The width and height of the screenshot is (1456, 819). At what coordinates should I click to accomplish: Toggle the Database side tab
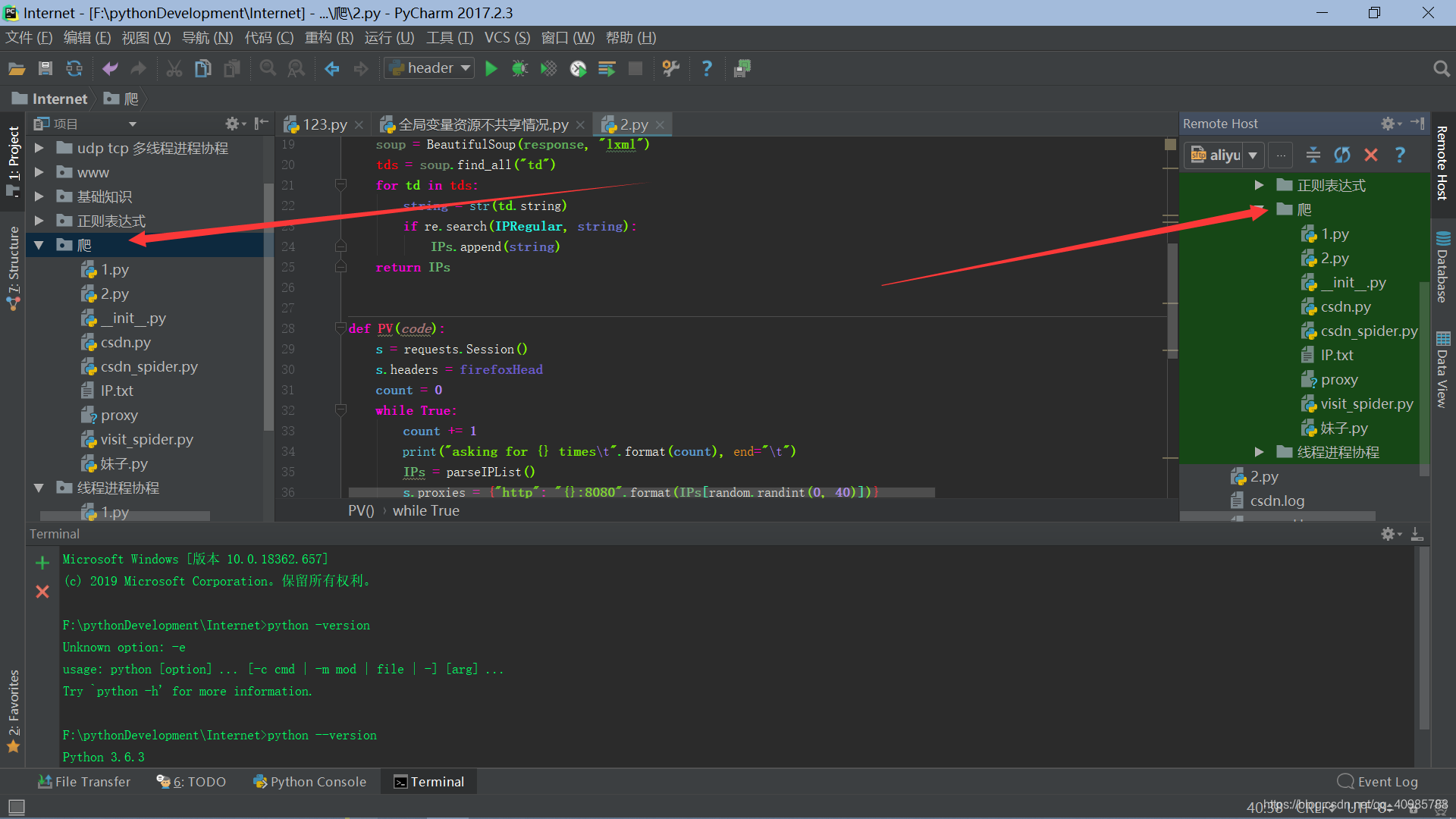coord(1442,267)
